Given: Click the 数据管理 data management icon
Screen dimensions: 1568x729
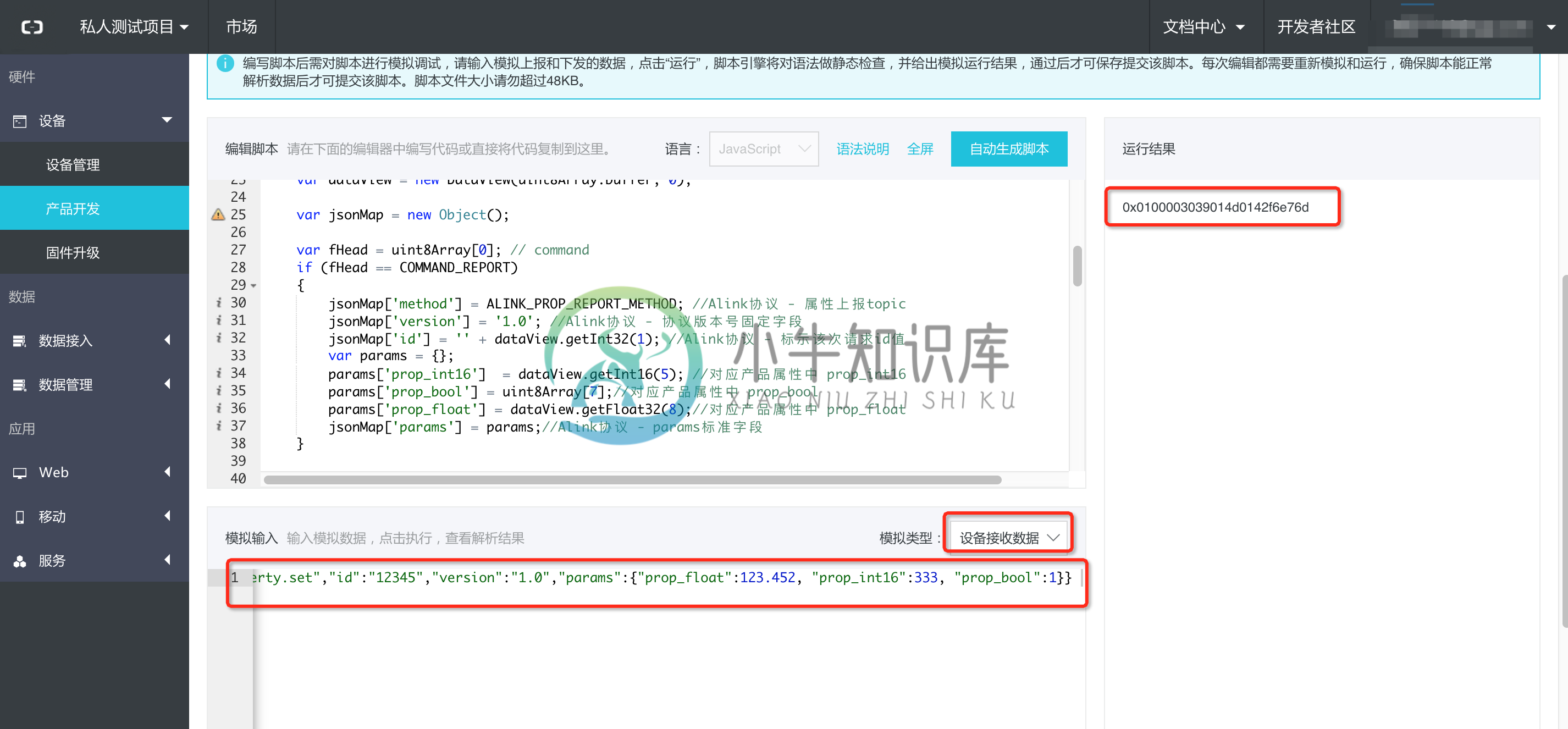Looking at the screenshot, I should (20, 385).
